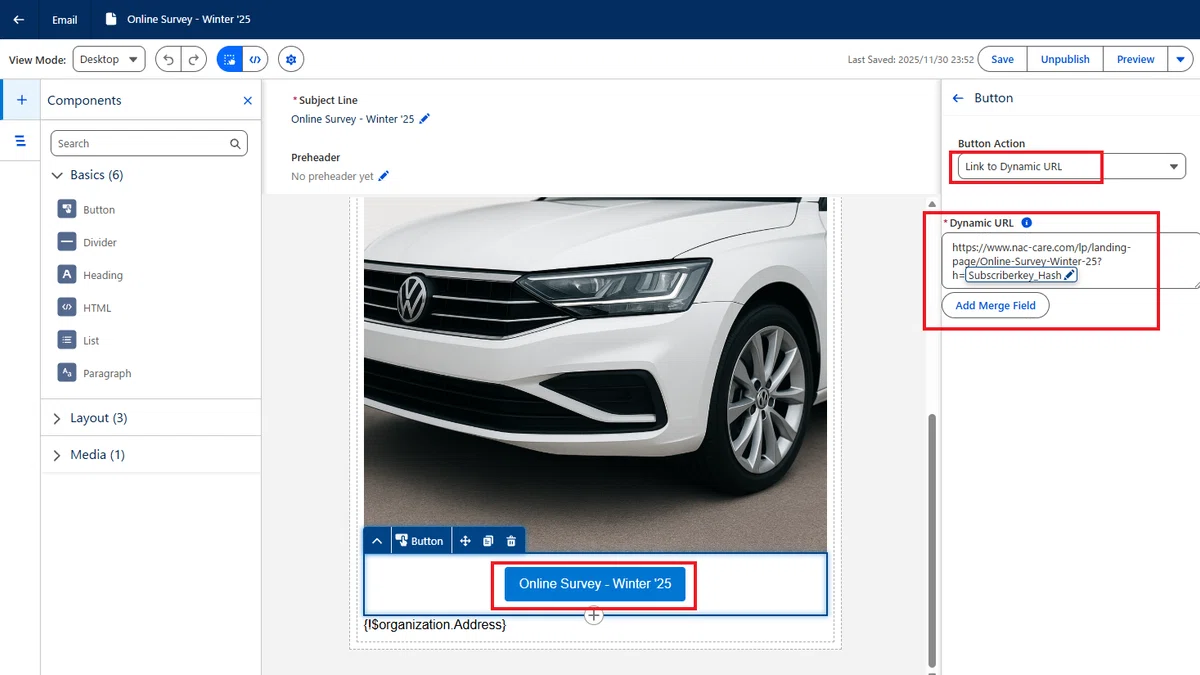Open the structure list sidebar icon
This screenshot has height=675, width=1200.
pos(21,142)
